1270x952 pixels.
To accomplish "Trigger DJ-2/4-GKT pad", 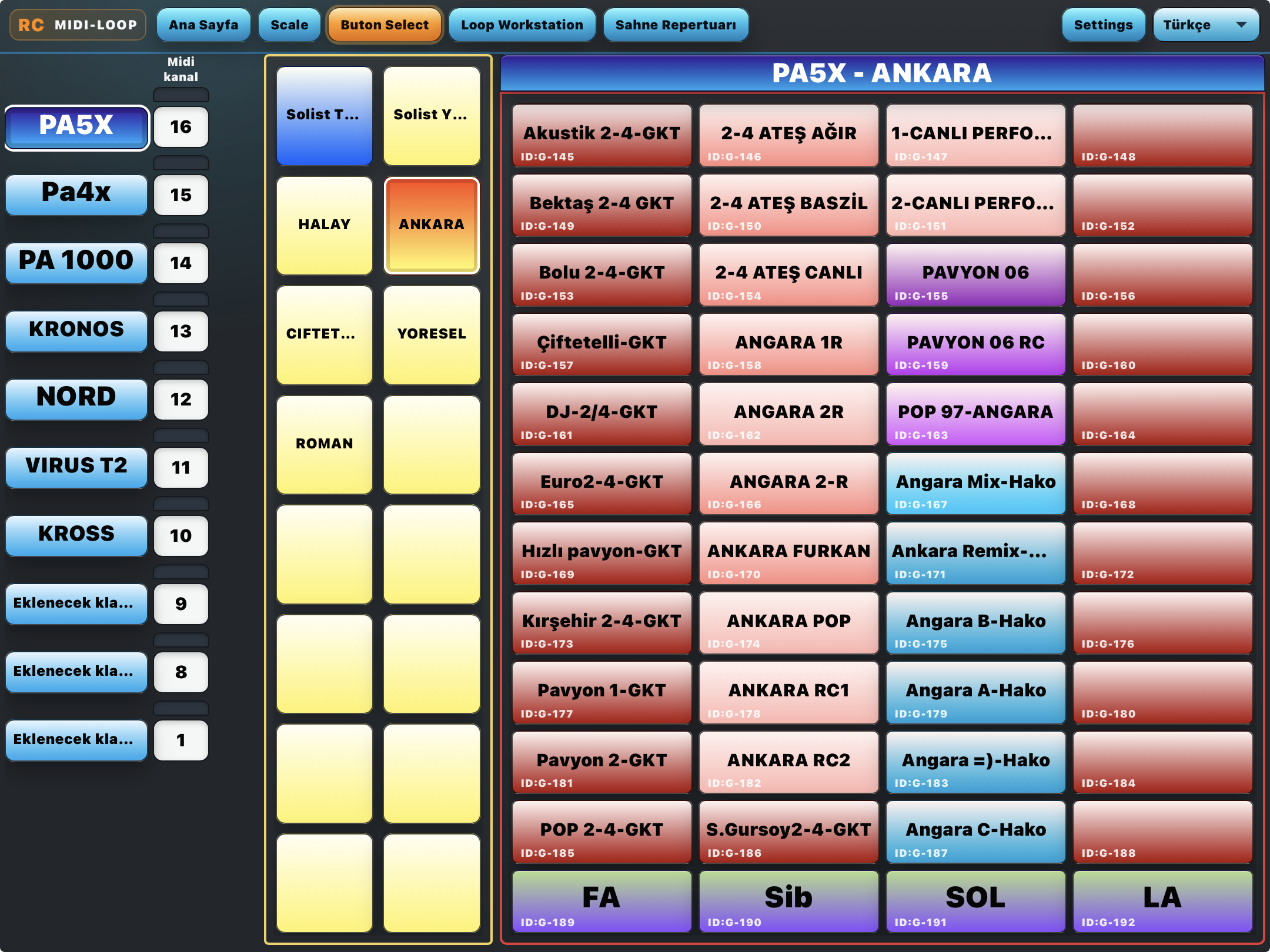I will coord(601,414).
